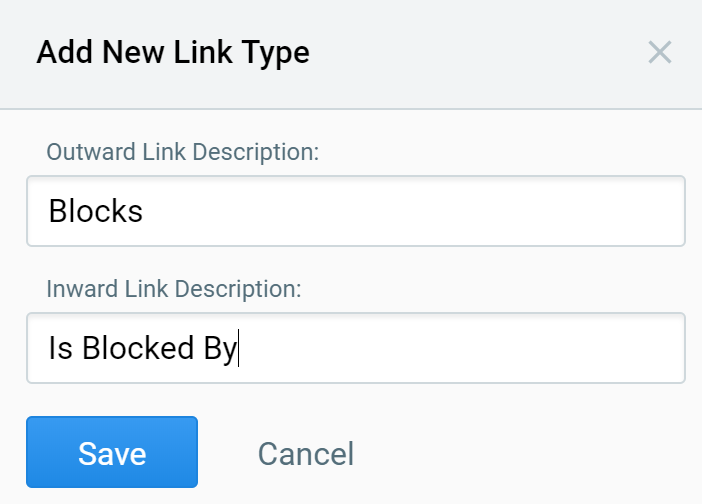Click the word "Is" in inward field

click(x=60, y=348)
